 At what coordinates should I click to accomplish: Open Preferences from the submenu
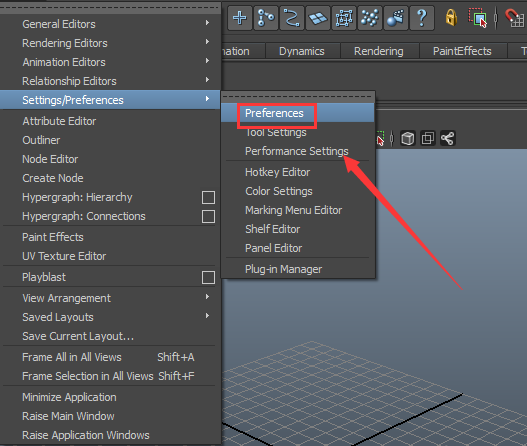pos(298,113)
